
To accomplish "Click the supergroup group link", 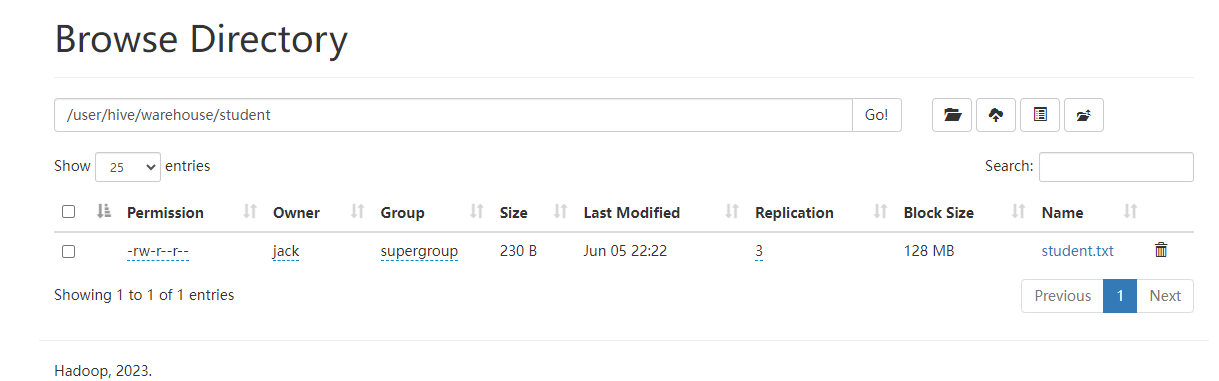I will click(419, 251).
